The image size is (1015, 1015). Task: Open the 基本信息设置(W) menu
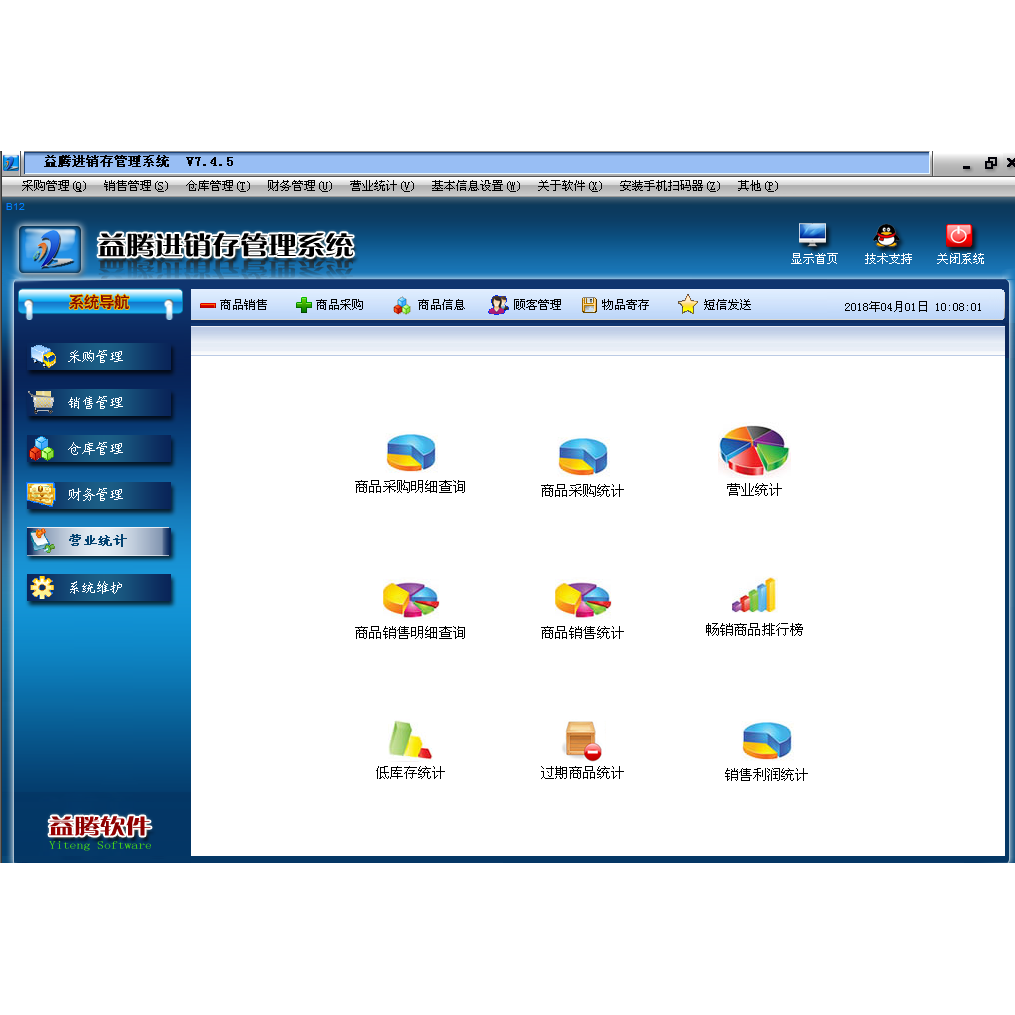476,186
